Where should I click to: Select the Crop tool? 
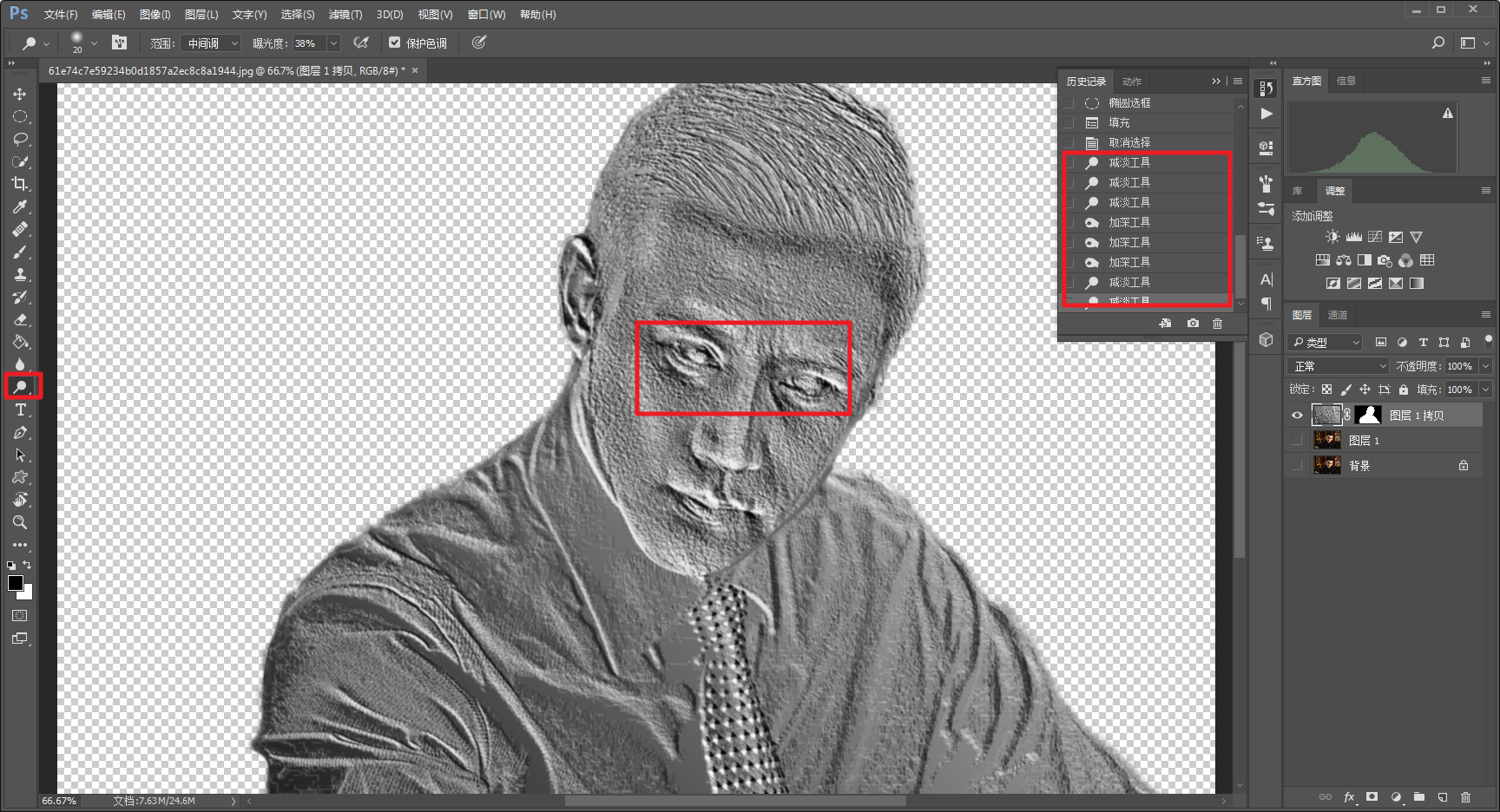pyautogui.click(x=19, y=184)
